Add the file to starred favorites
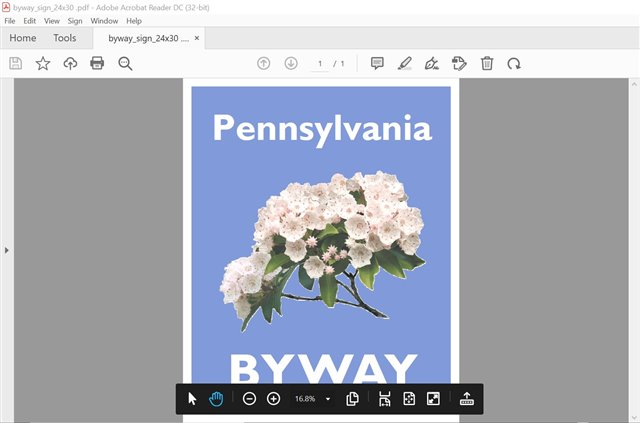The width and height of the screenshot is (640, 423). pos(43,63)
